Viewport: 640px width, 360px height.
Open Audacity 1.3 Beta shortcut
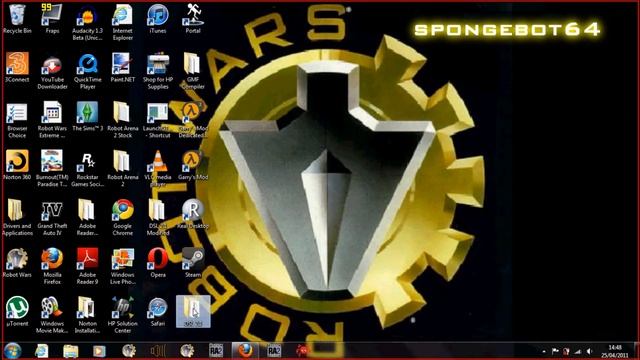87,22
